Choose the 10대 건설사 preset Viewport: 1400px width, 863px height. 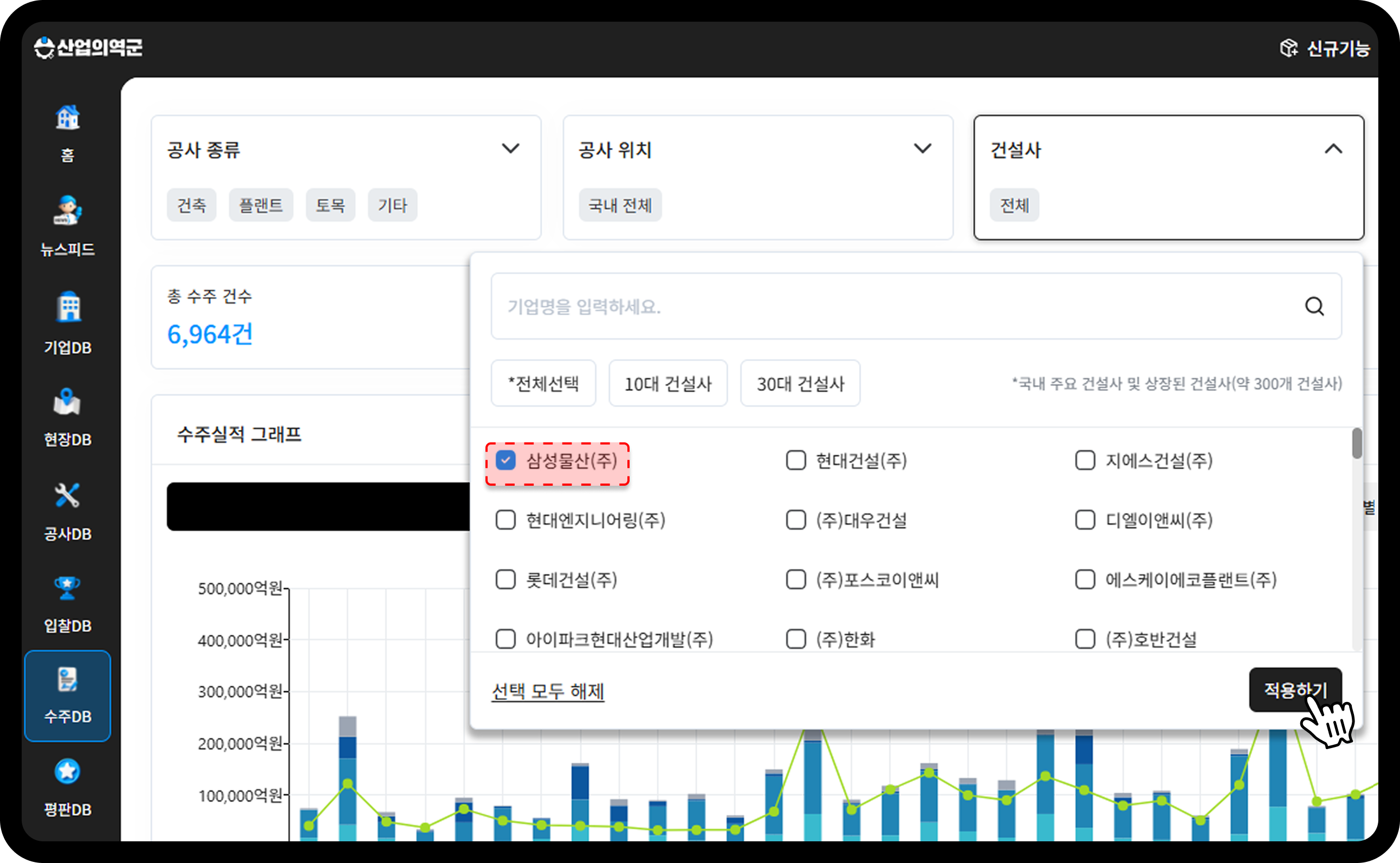tap(668, 383)
